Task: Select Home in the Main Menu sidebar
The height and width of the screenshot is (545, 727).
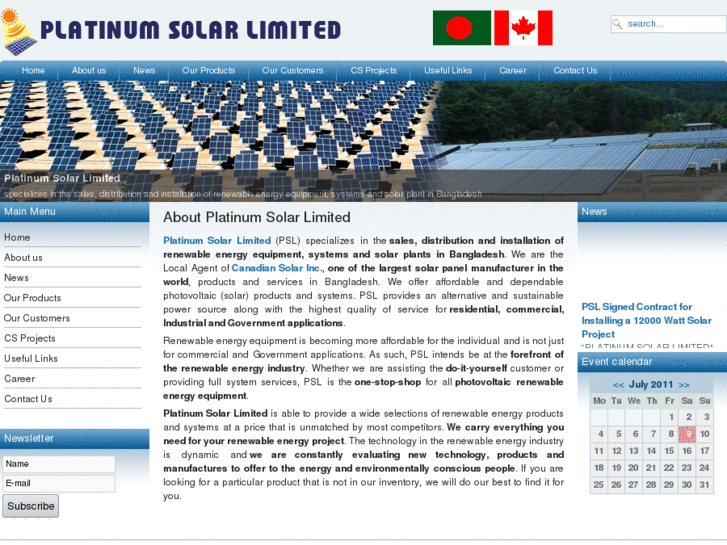Action: click(x=72, y=237)
